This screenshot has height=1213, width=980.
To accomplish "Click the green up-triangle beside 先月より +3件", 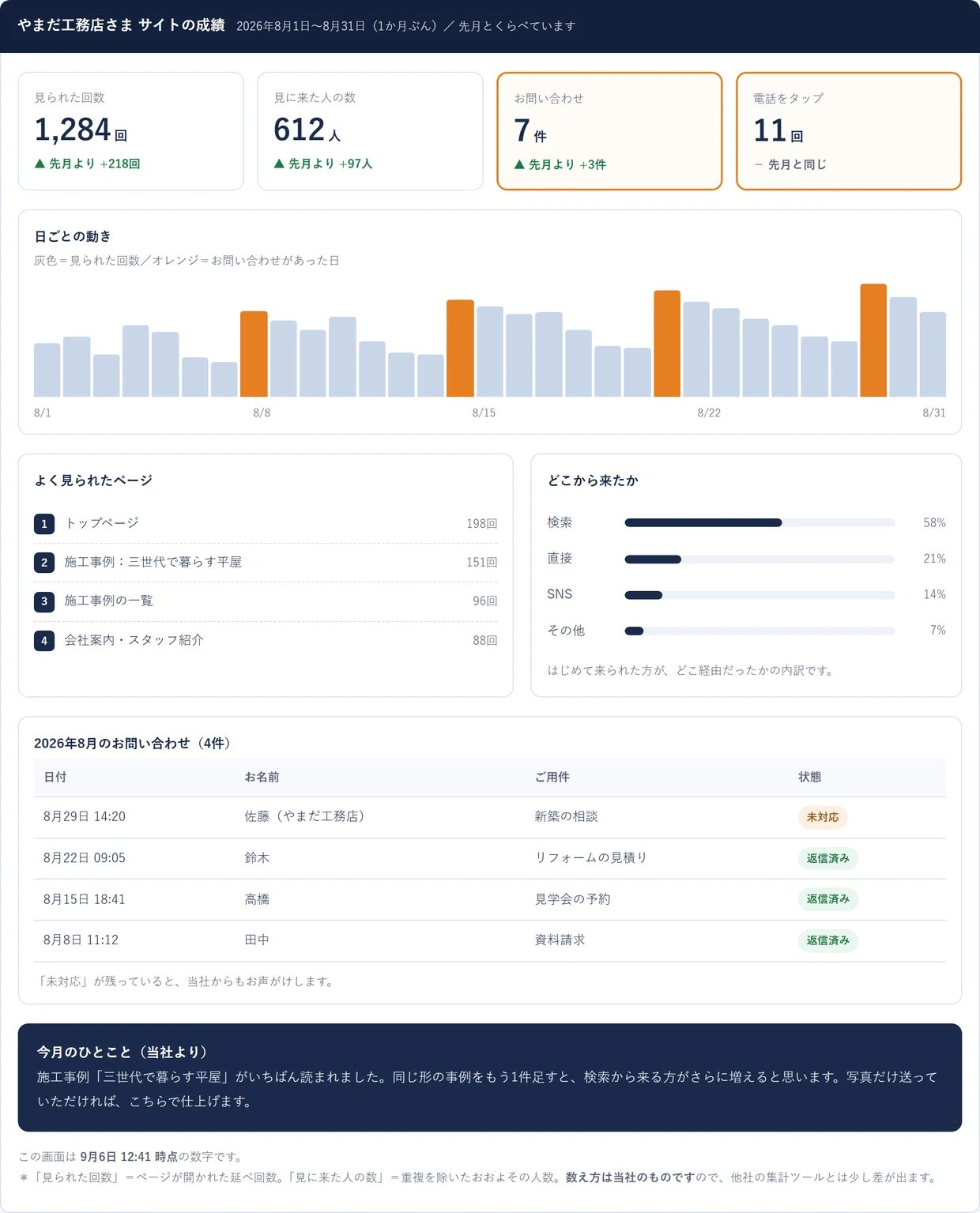I will 519,164.
